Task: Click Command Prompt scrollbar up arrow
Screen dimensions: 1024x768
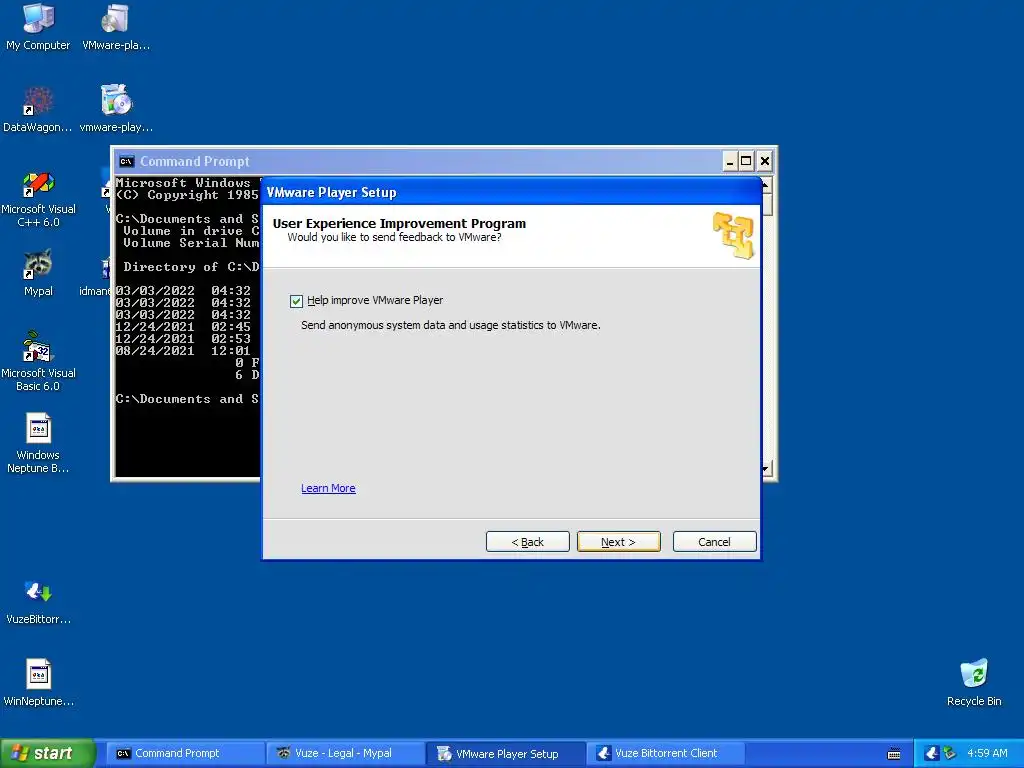Action: point(767,185)
